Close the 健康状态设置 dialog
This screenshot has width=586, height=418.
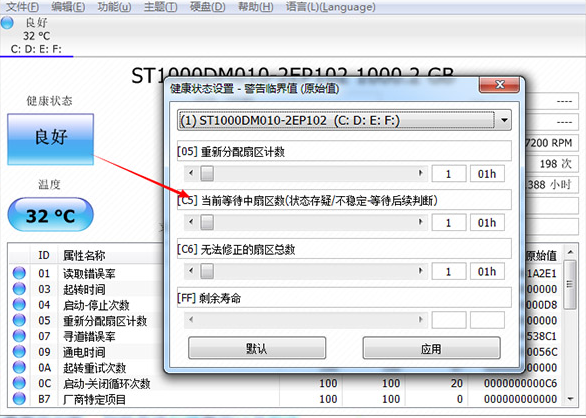pos(499,85)
